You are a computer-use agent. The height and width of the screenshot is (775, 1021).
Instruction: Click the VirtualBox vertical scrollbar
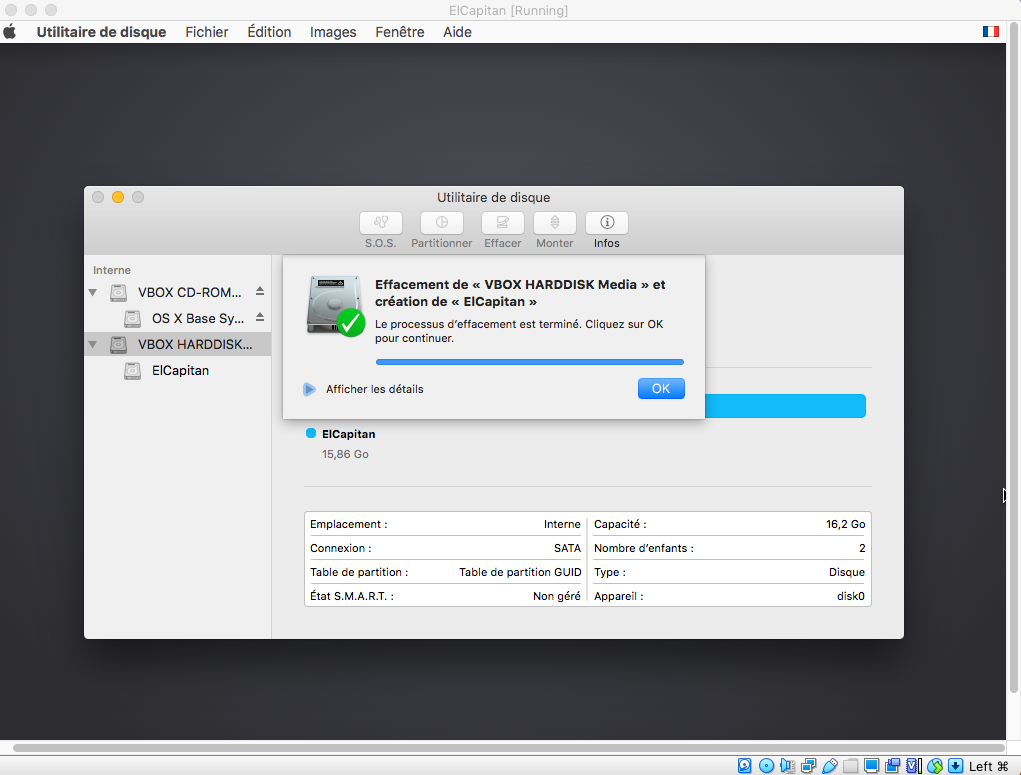click(1014, 358)
